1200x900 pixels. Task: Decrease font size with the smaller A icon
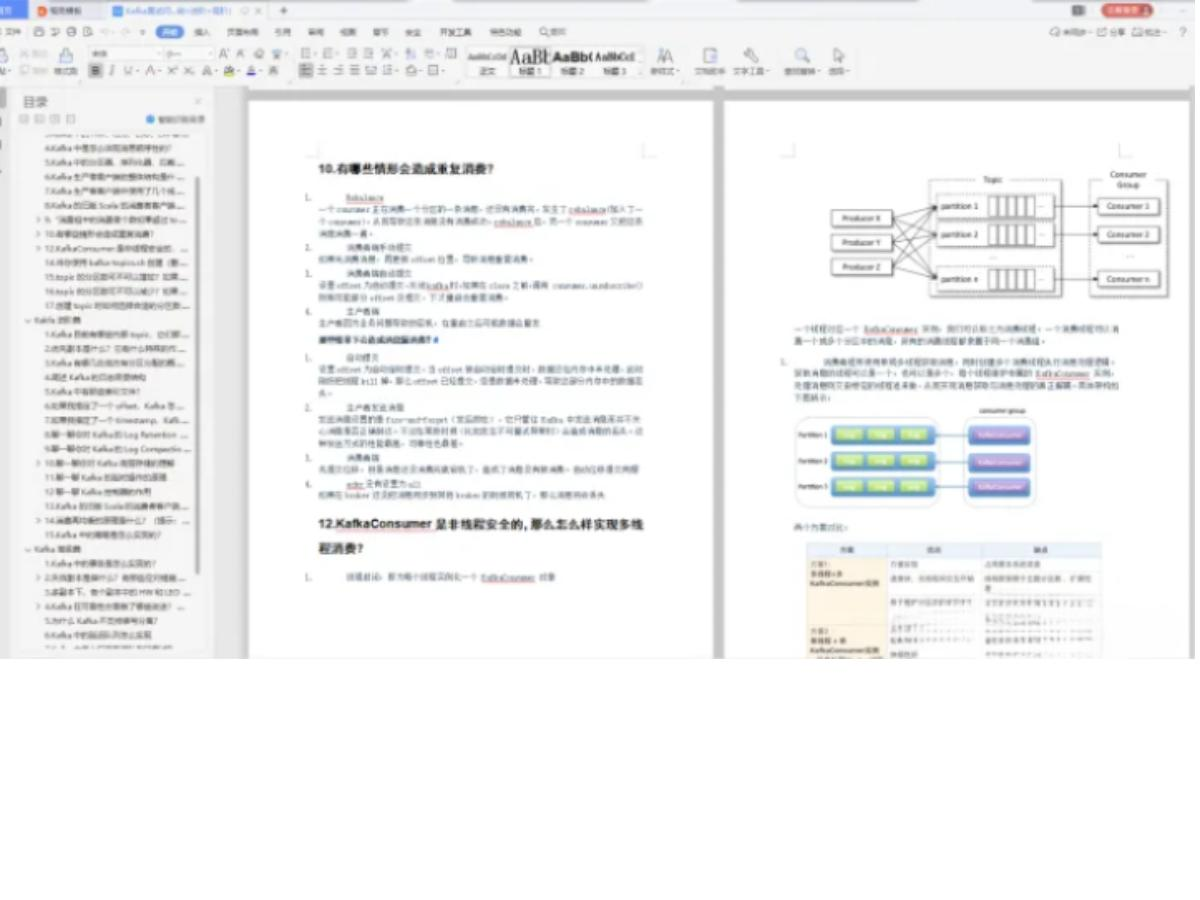tap(240, 54)
